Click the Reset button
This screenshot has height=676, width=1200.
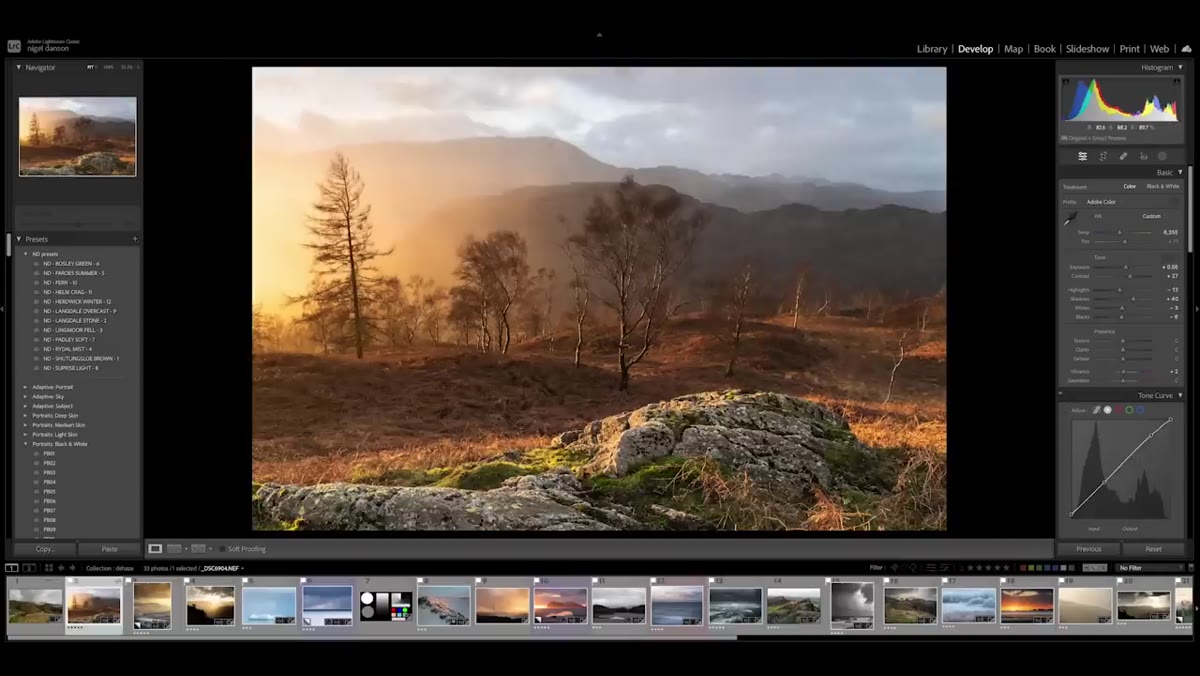coord(1153,549)
